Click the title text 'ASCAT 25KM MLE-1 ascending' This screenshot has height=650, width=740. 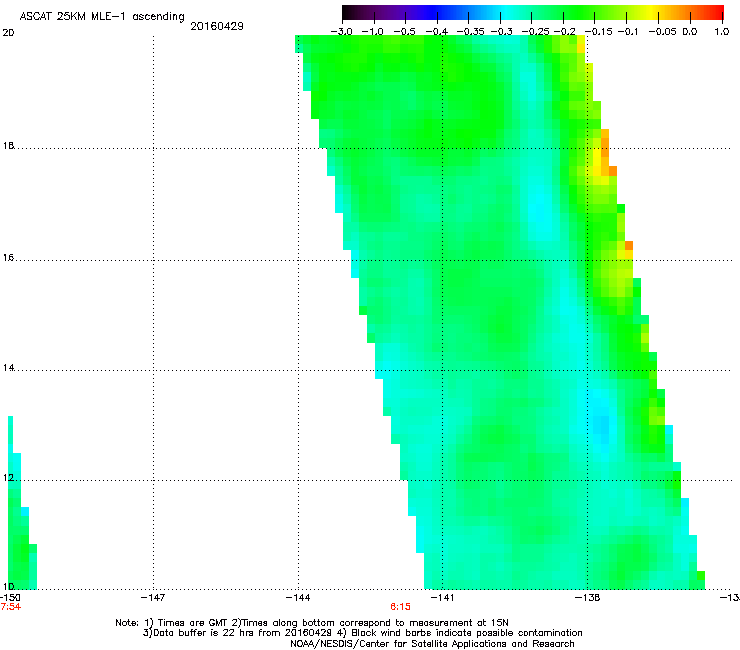102,17
